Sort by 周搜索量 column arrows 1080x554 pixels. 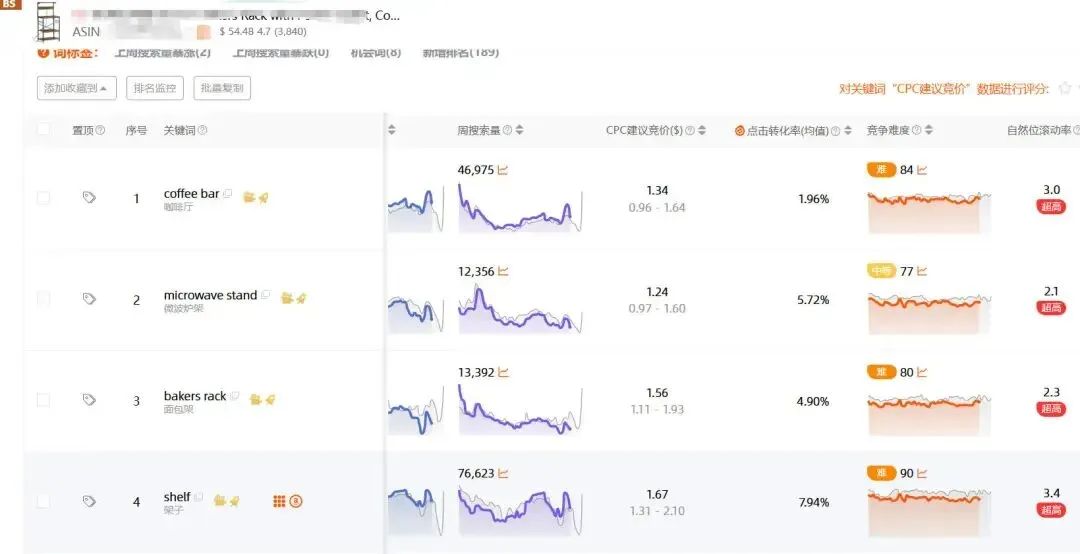519,130
